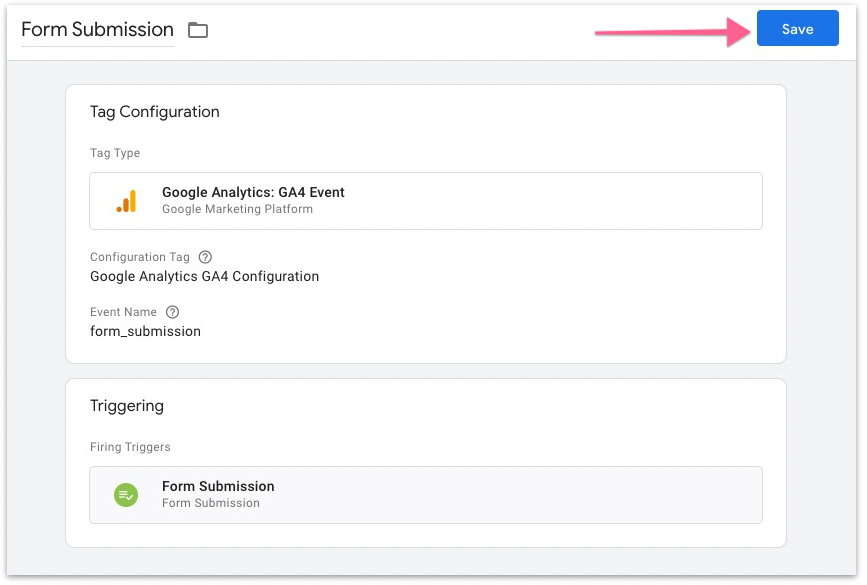Click the Event Name label text

[123, 312]
